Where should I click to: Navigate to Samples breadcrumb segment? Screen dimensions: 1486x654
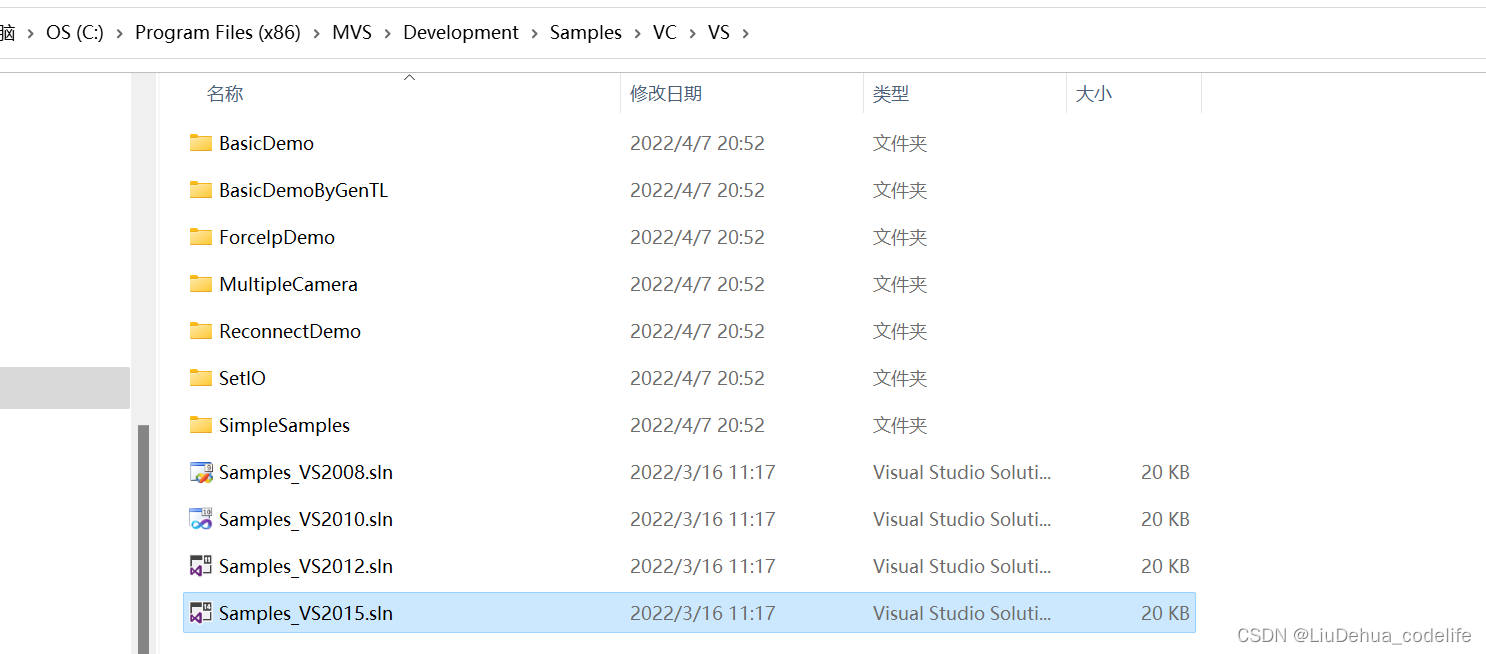[x=586, y=33]
